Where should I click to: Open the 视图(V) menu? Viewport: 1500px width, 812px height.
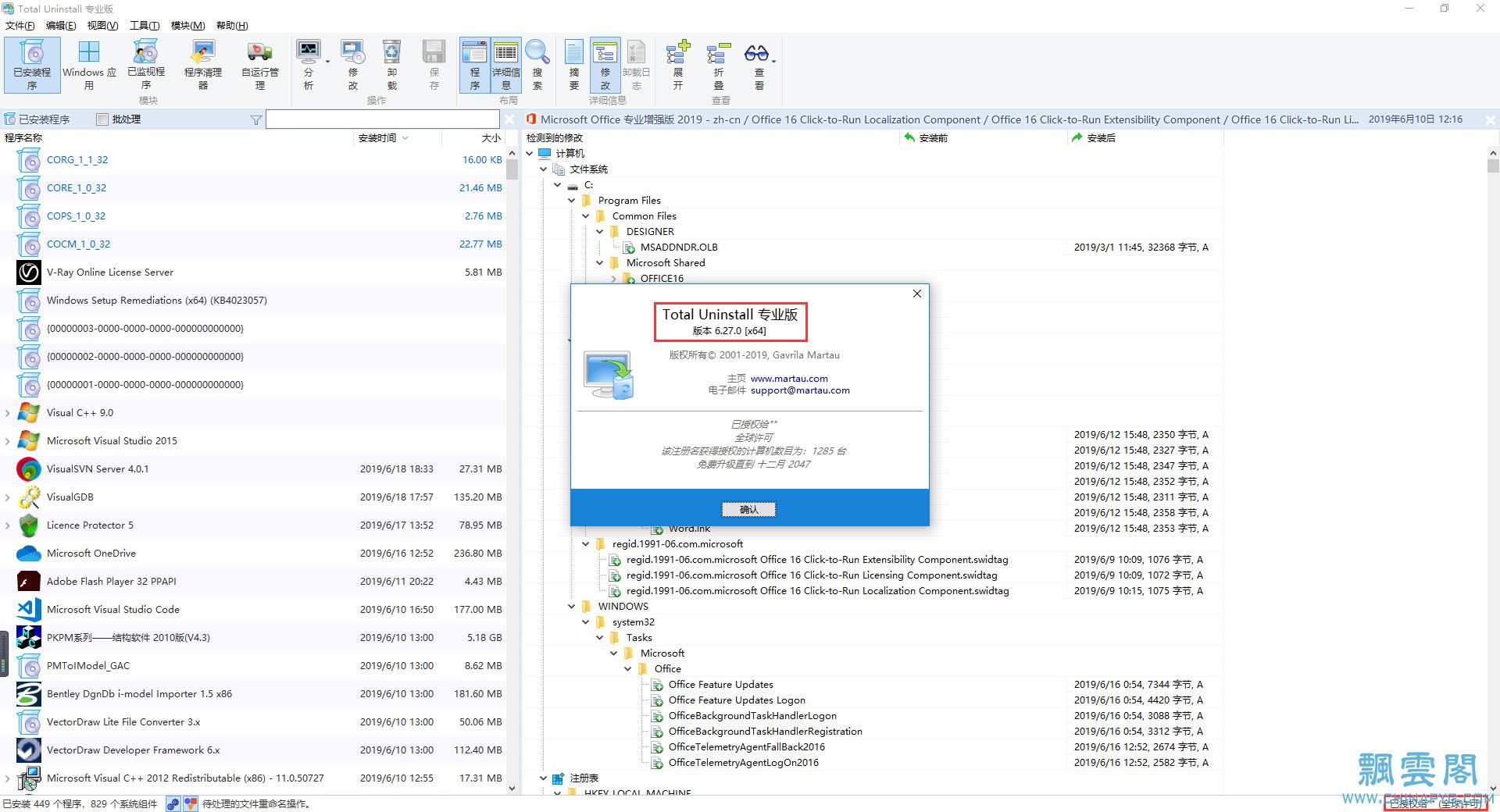point(102,26)
